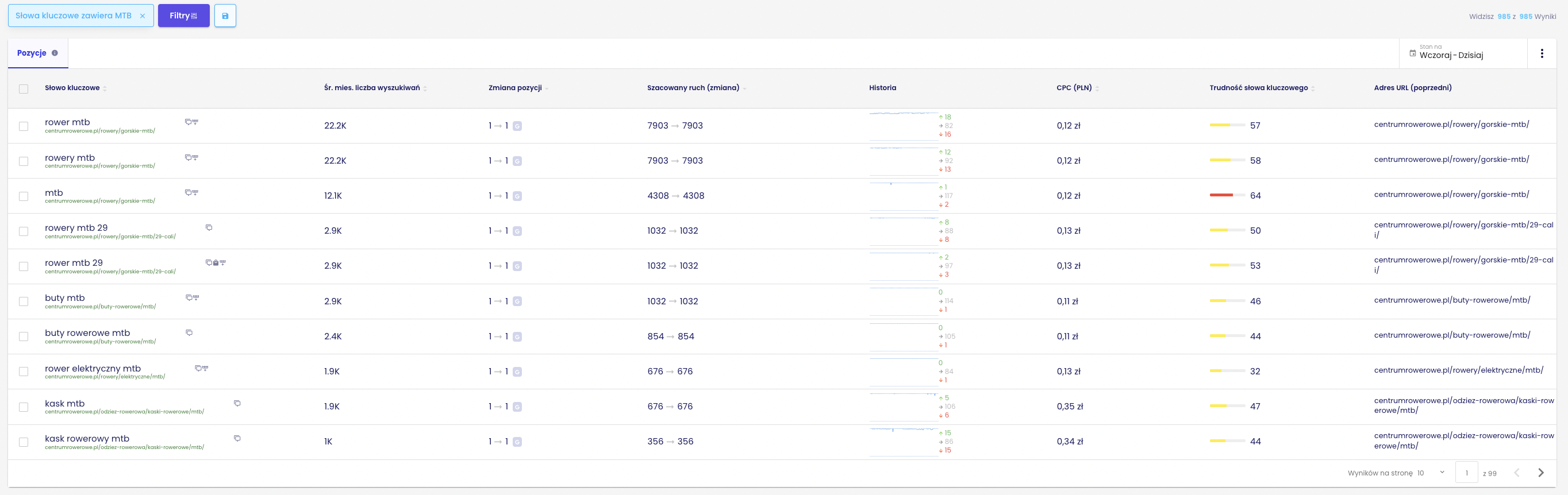Select the checkbox for 'kask mtb' row
The width and height of the screenshot is (1568, 495).
(x=24, y=407)
